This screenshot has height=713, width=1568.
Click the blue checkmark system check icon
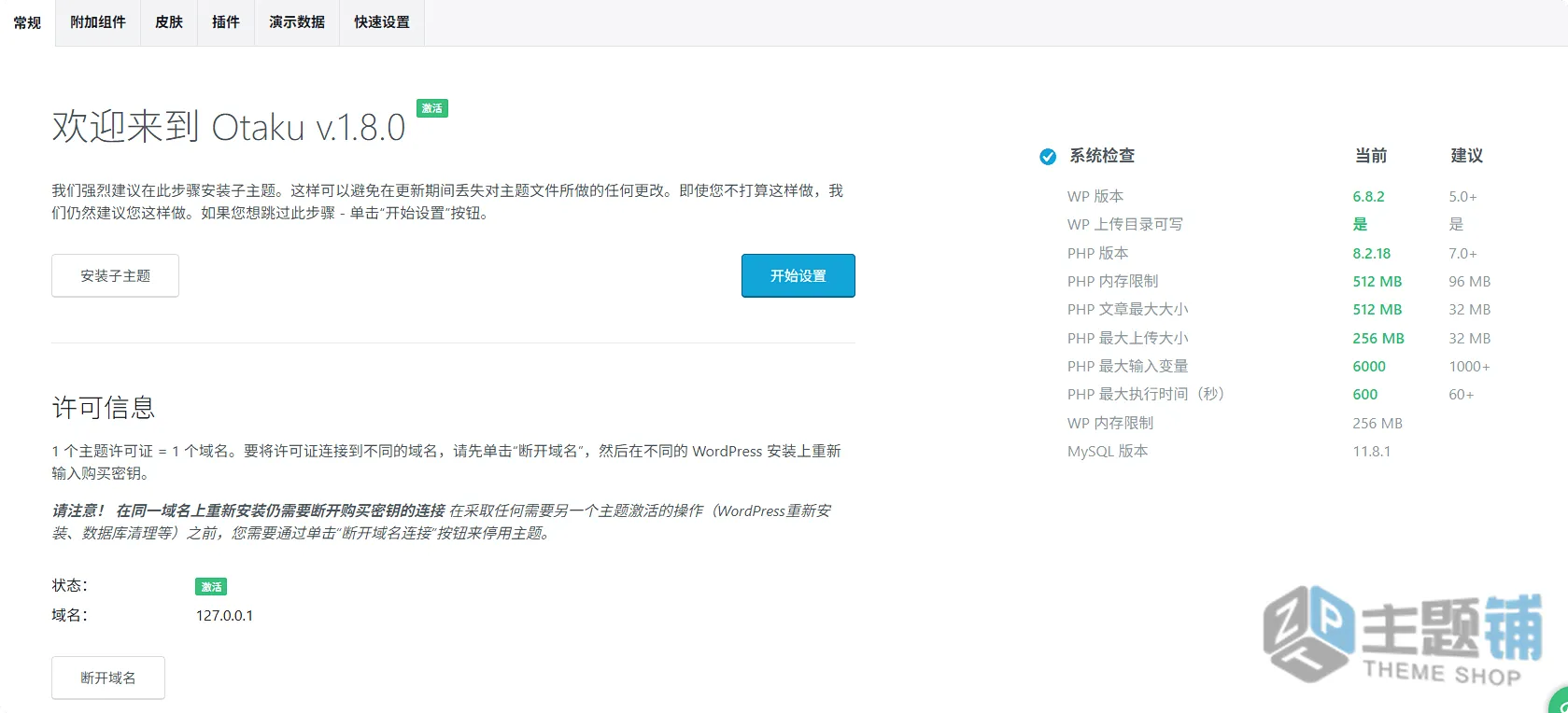pos(1048,157)
